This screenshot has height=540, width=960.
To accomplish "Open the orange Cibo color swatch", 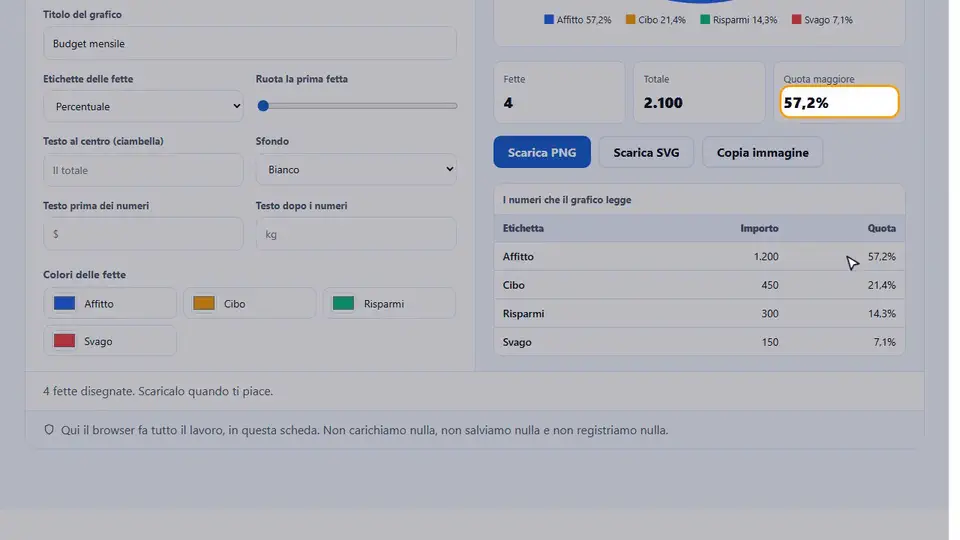I will click(x=204, y=304).
